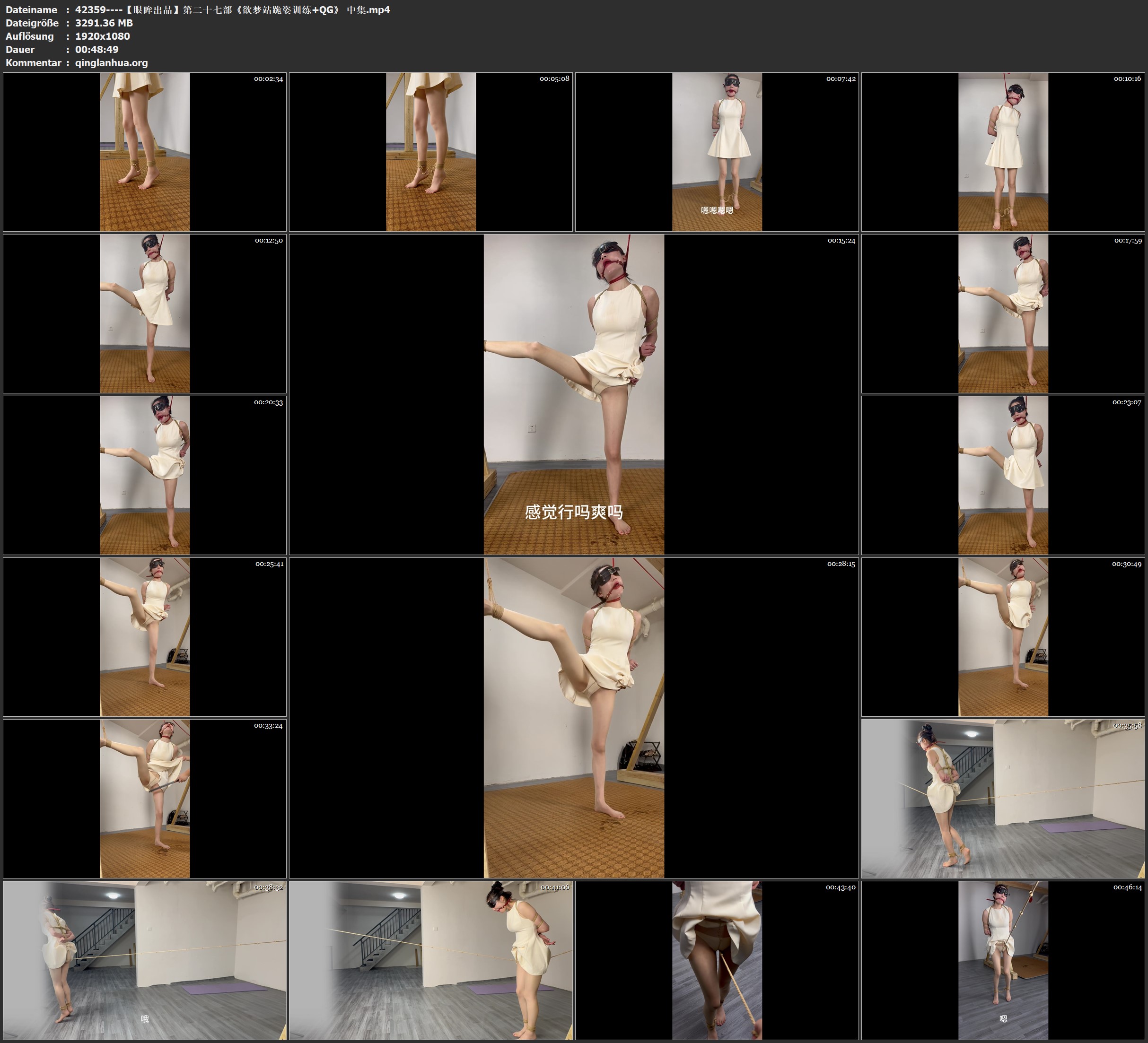Select the thumbnail timestamped 00:30:49
1148x1043 pixels.
pos(1003,636)
